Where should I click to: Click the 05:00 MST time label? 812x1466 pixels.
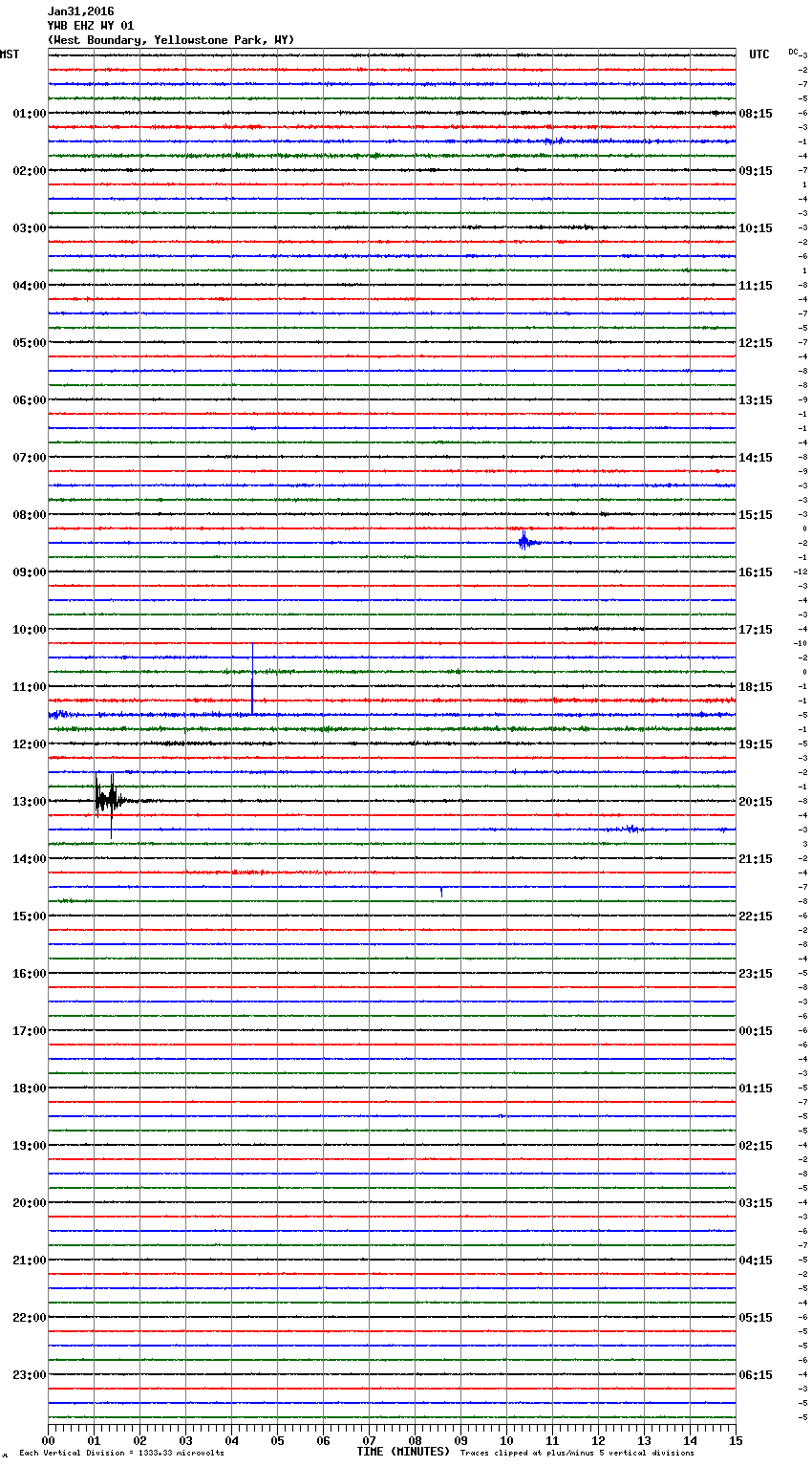click(30, 343)
